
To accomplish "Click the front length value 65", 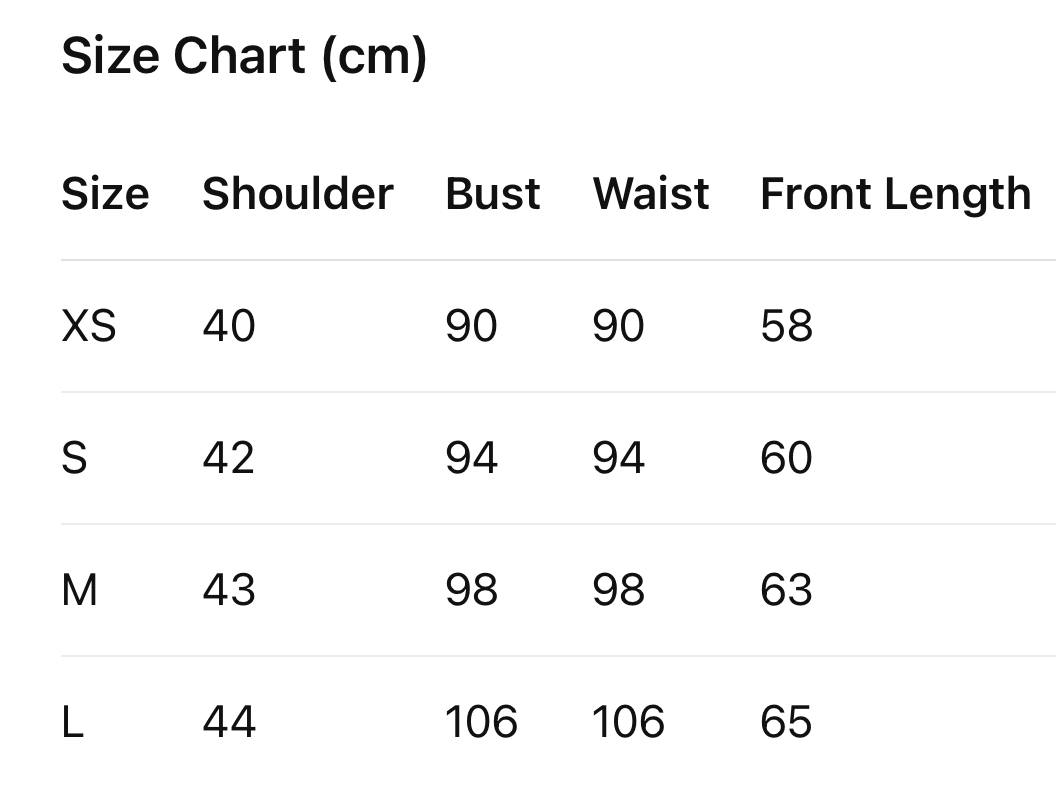I will click(786, 723).
